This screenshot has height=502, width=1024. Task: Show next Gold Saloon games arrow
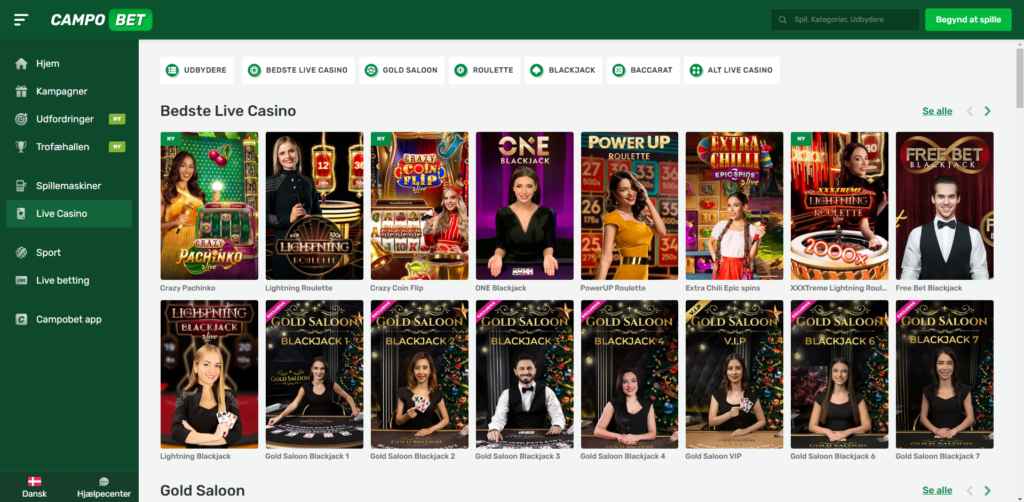pyautogui.click(x=987, y=490)
